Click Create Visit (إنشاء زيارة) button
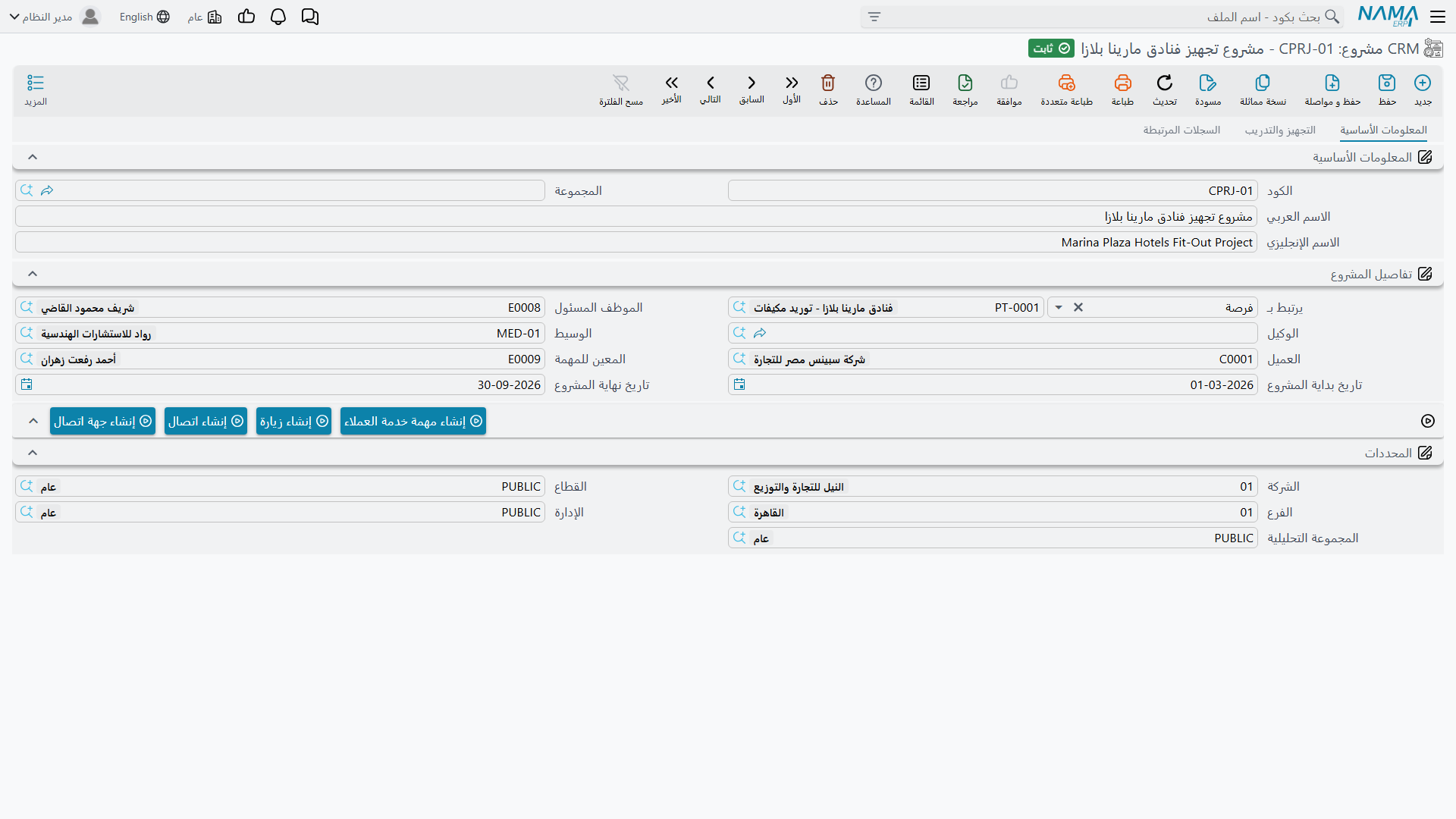1456x819 pixels. [x=293, y=421]
